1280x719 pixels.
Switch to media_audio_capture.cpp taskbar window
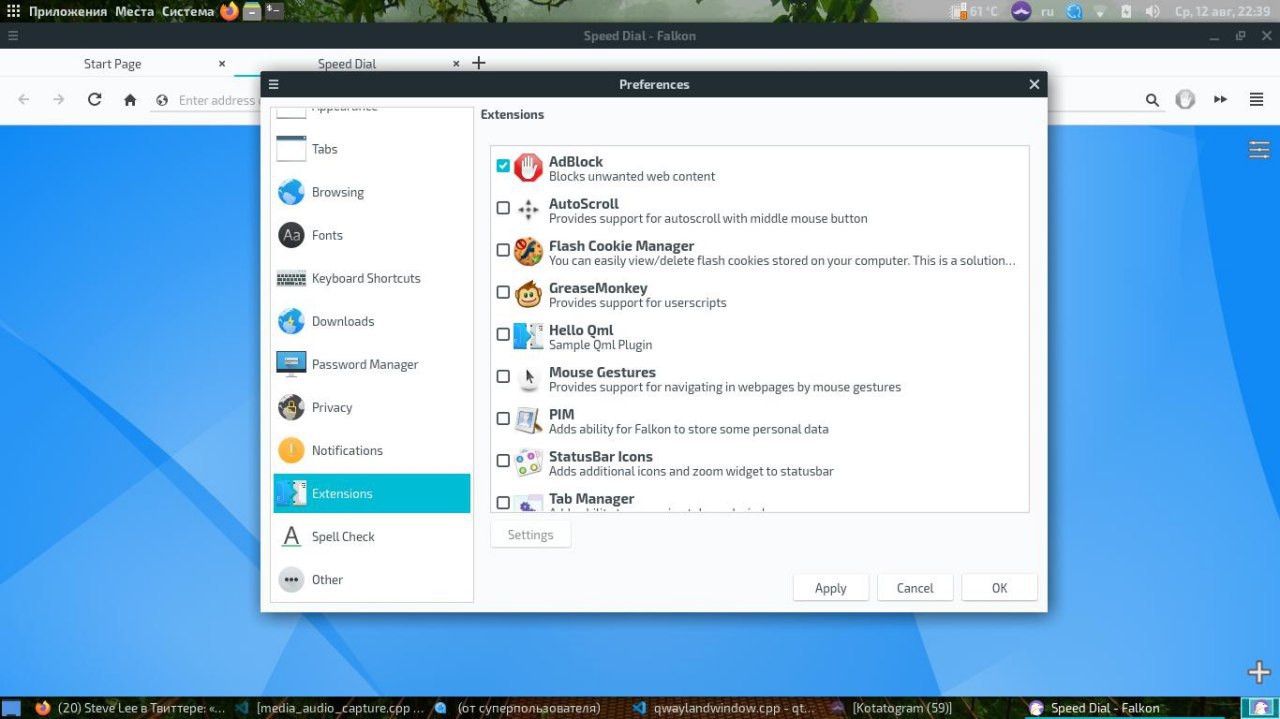click(329, 708)
